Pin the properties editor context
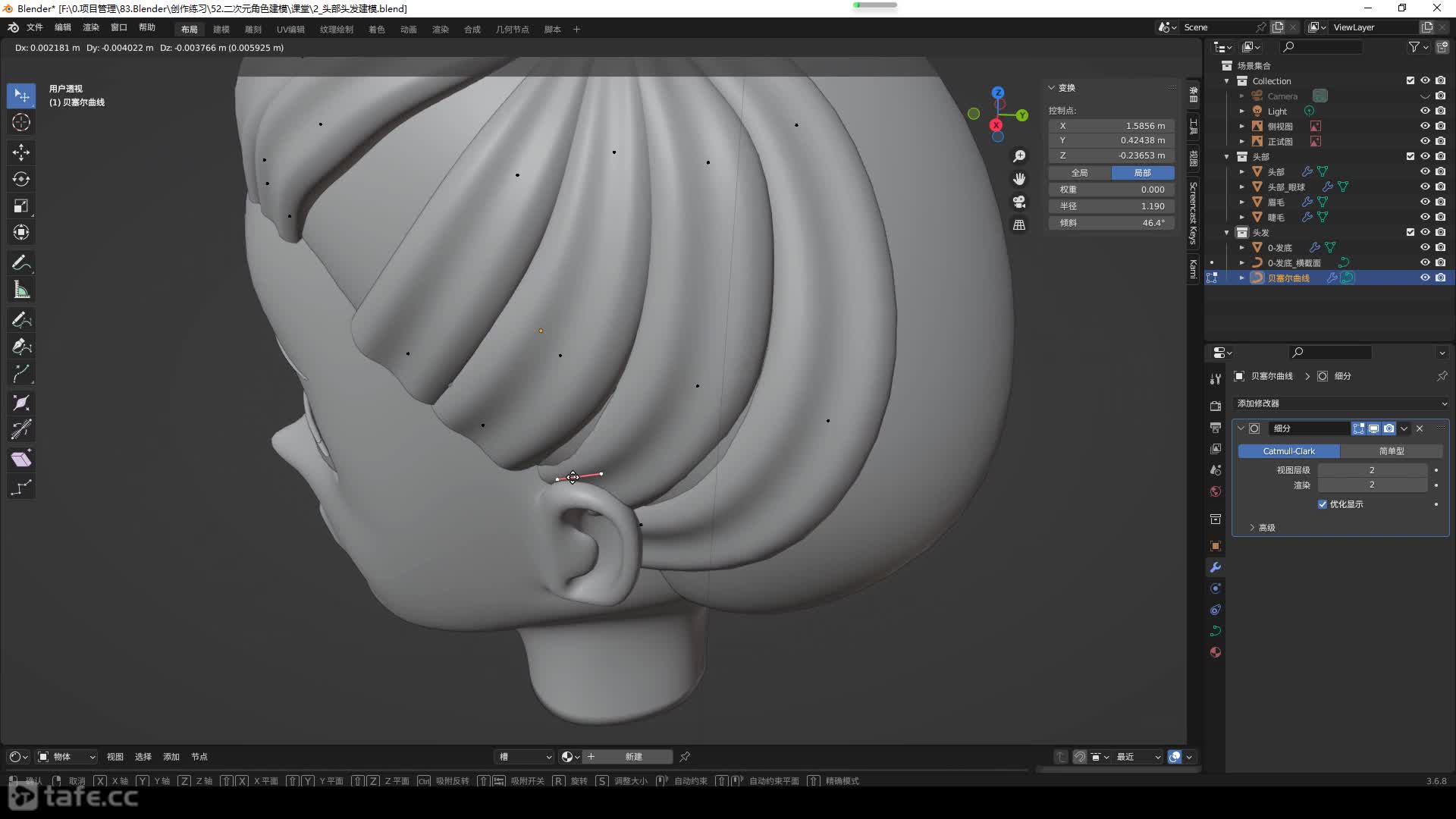 point(1442,376)
